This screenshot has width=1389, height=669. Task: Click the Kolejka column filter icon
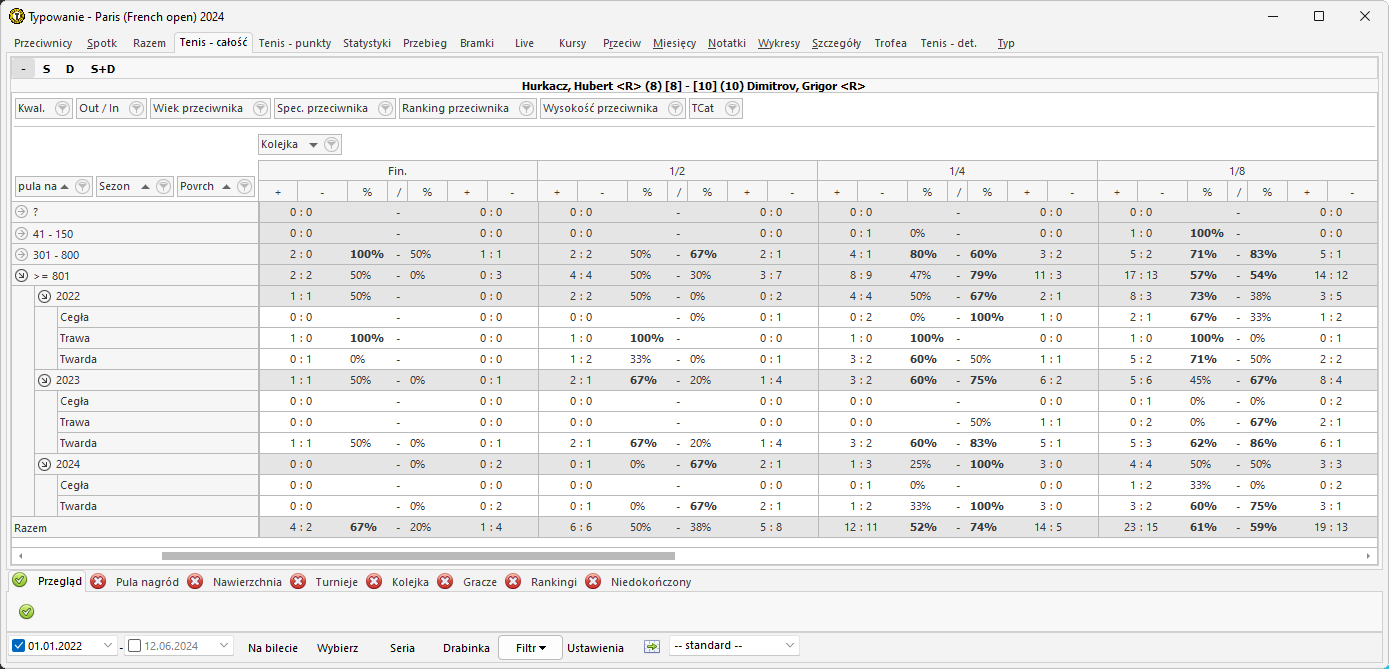tap(332, 145)
